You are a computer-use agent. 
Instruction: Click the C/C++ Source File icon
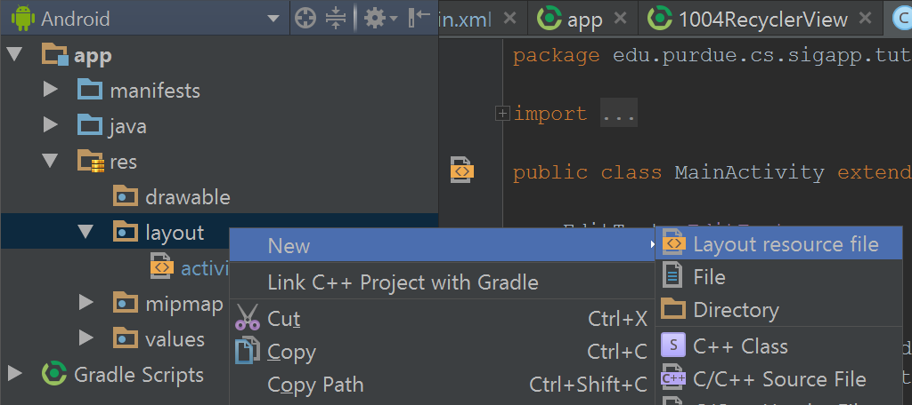pyautogui.click(x=674, y=378)
